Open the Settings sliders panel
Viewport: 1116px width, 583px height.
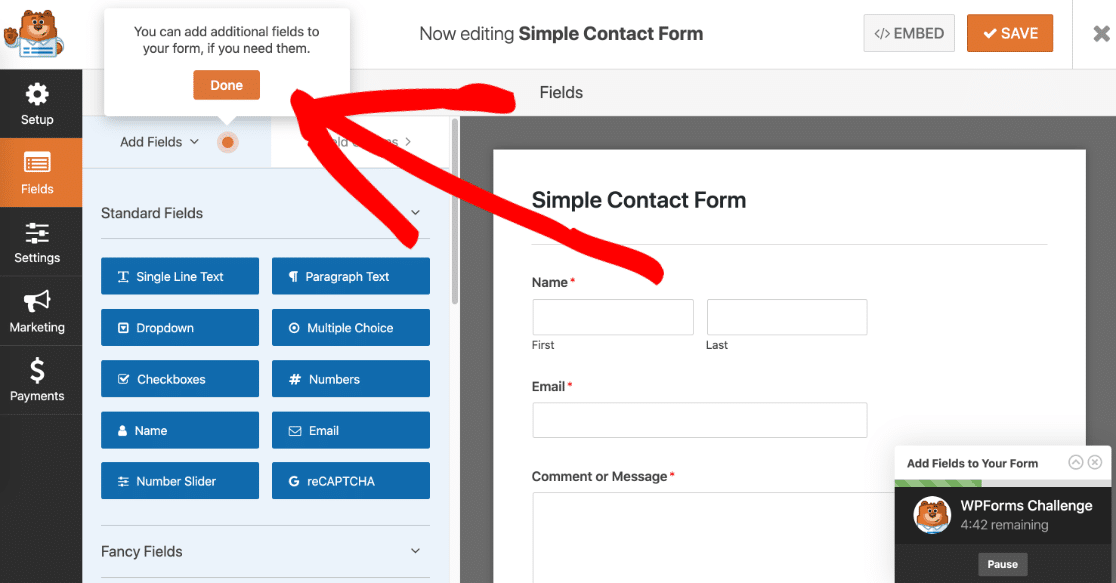37,242
